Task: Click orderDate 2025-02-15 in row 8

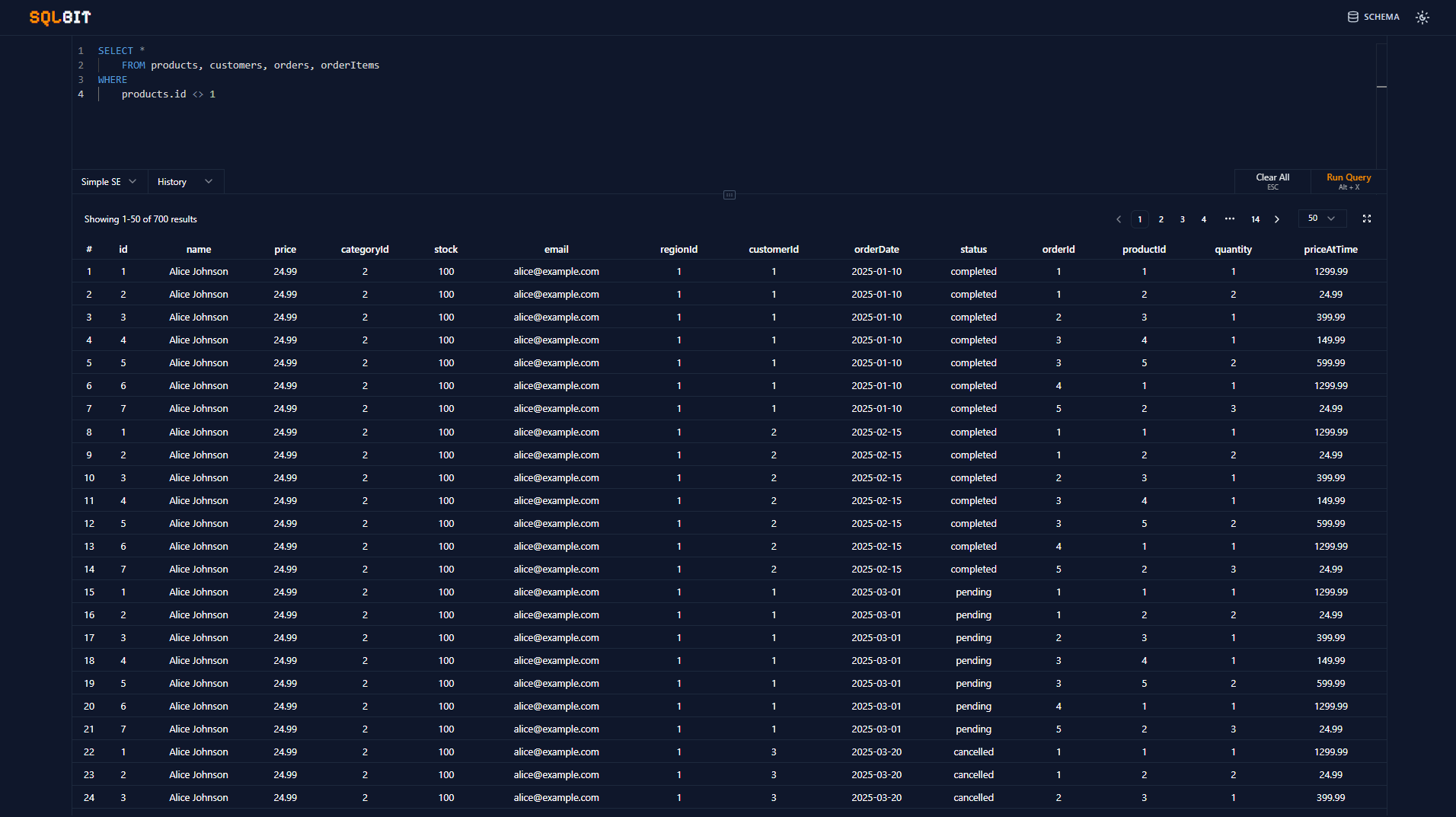Action: click(x=876, y=432)
